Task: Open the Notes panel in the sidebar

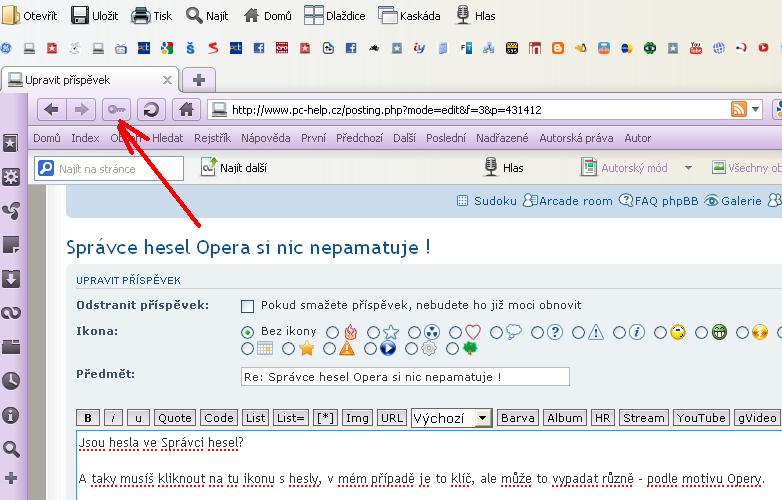Action: (11, 245)
